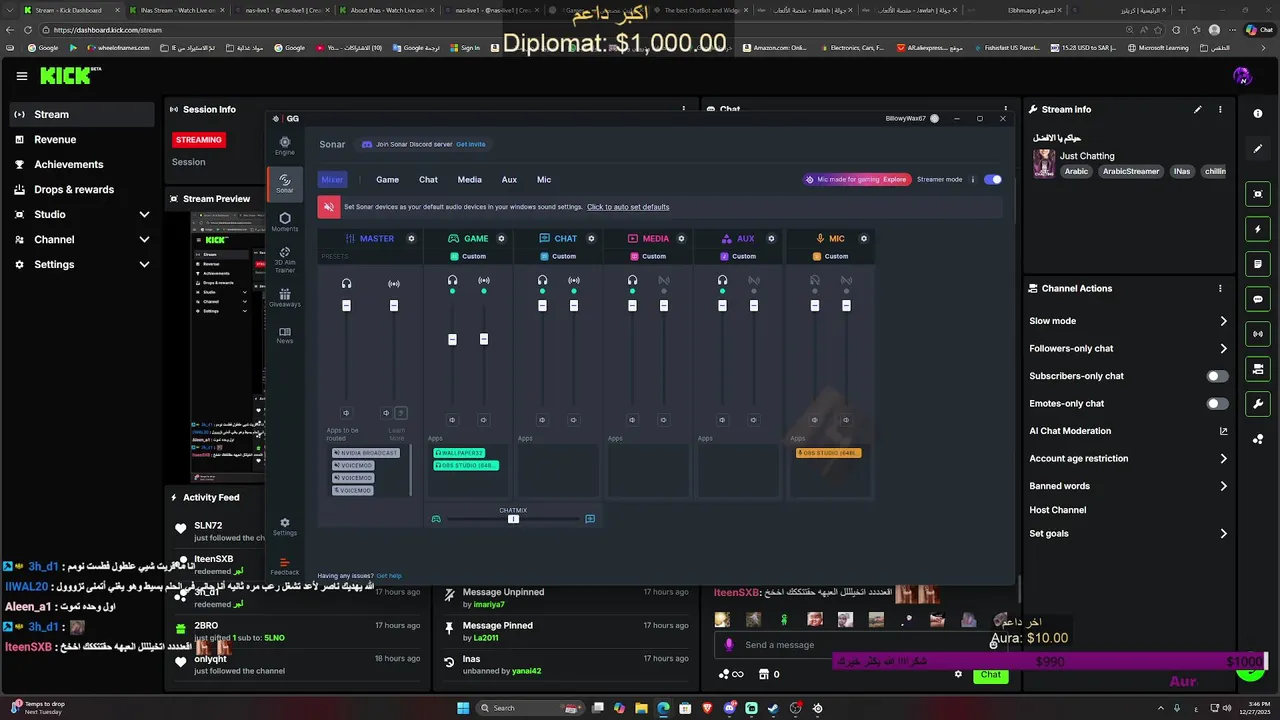Switch to Sonar Mic tab

click(x=544, y=180)
